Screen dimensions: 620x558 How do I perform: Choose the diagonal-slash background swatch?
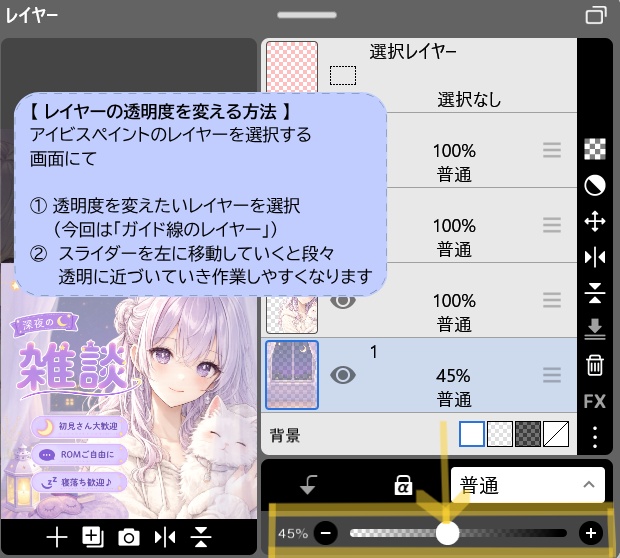(556, 434)
